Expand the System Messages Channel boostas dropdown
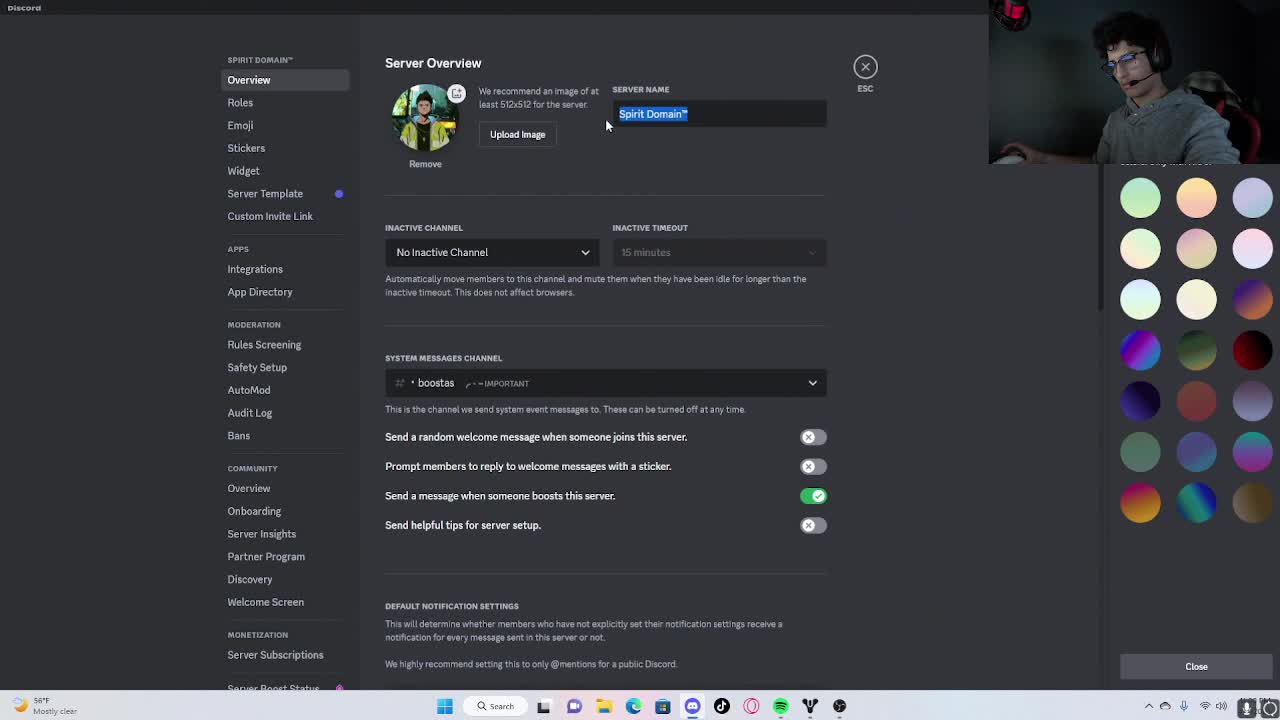The width and height of the screenshot is (1280, 720). [x=606, y=383]
